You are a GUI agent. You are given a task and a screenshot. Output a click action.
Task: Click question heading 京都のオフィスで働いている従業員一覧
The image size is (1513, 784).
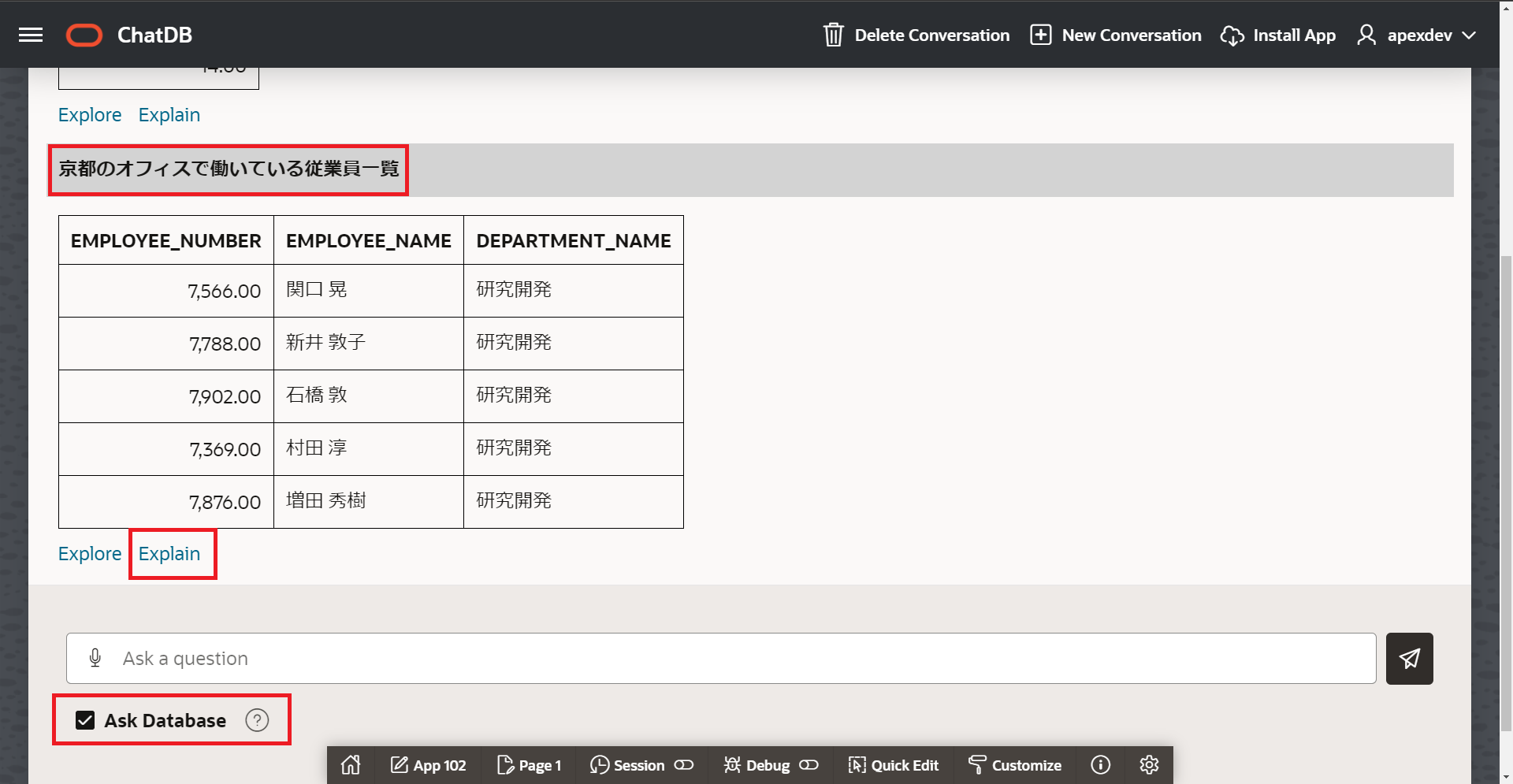click(229, 169)
